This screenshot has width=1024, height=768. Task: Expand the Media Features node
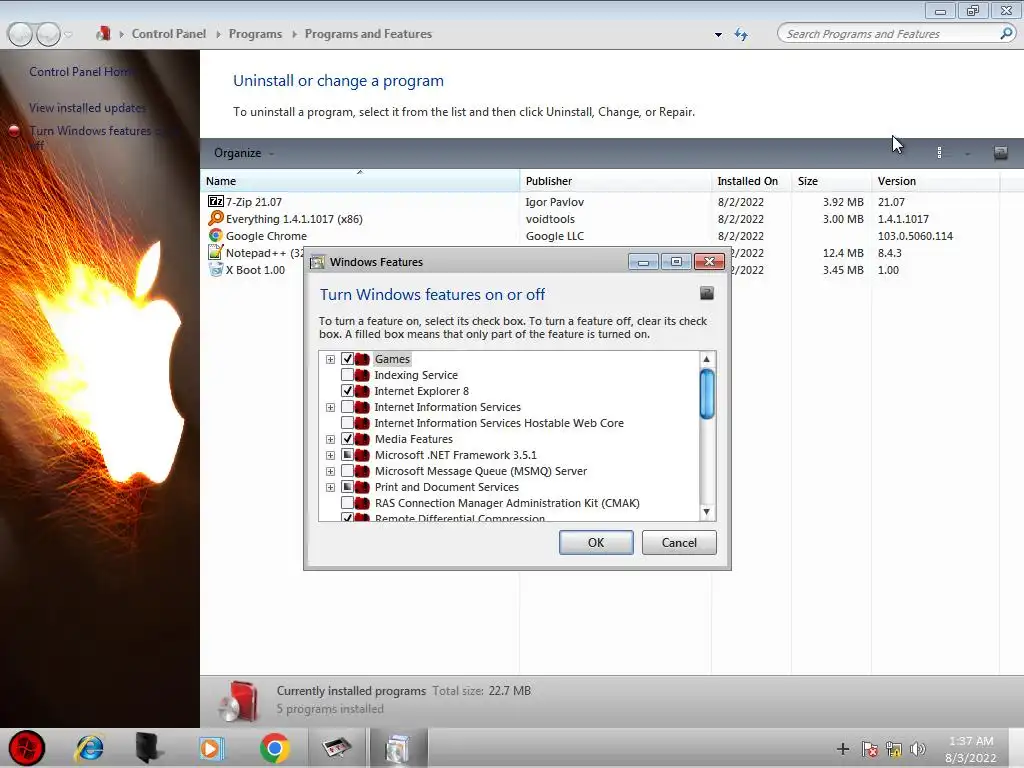[x=330, y=440]
